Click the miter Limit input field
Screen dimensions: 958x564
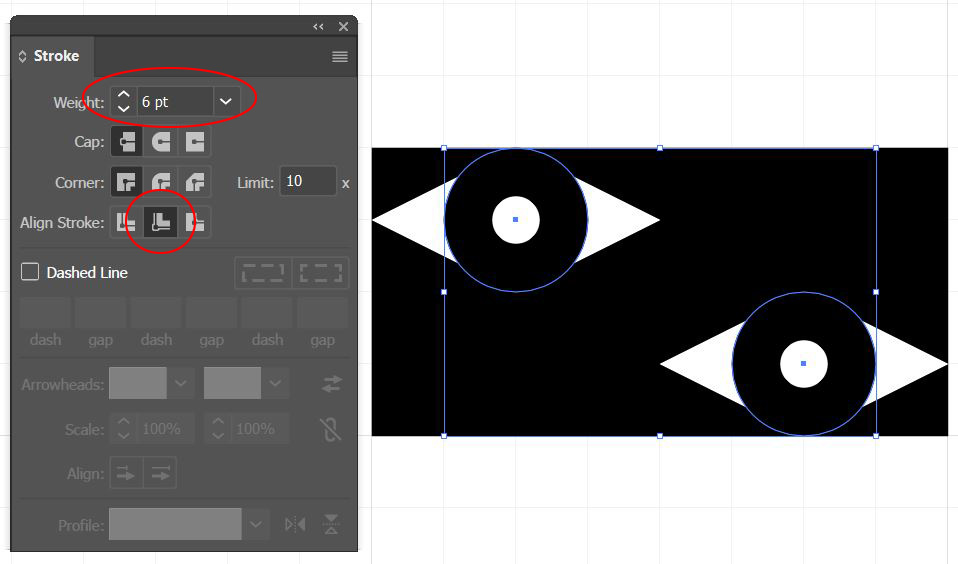pyautogui.click(x=307, y=182)
